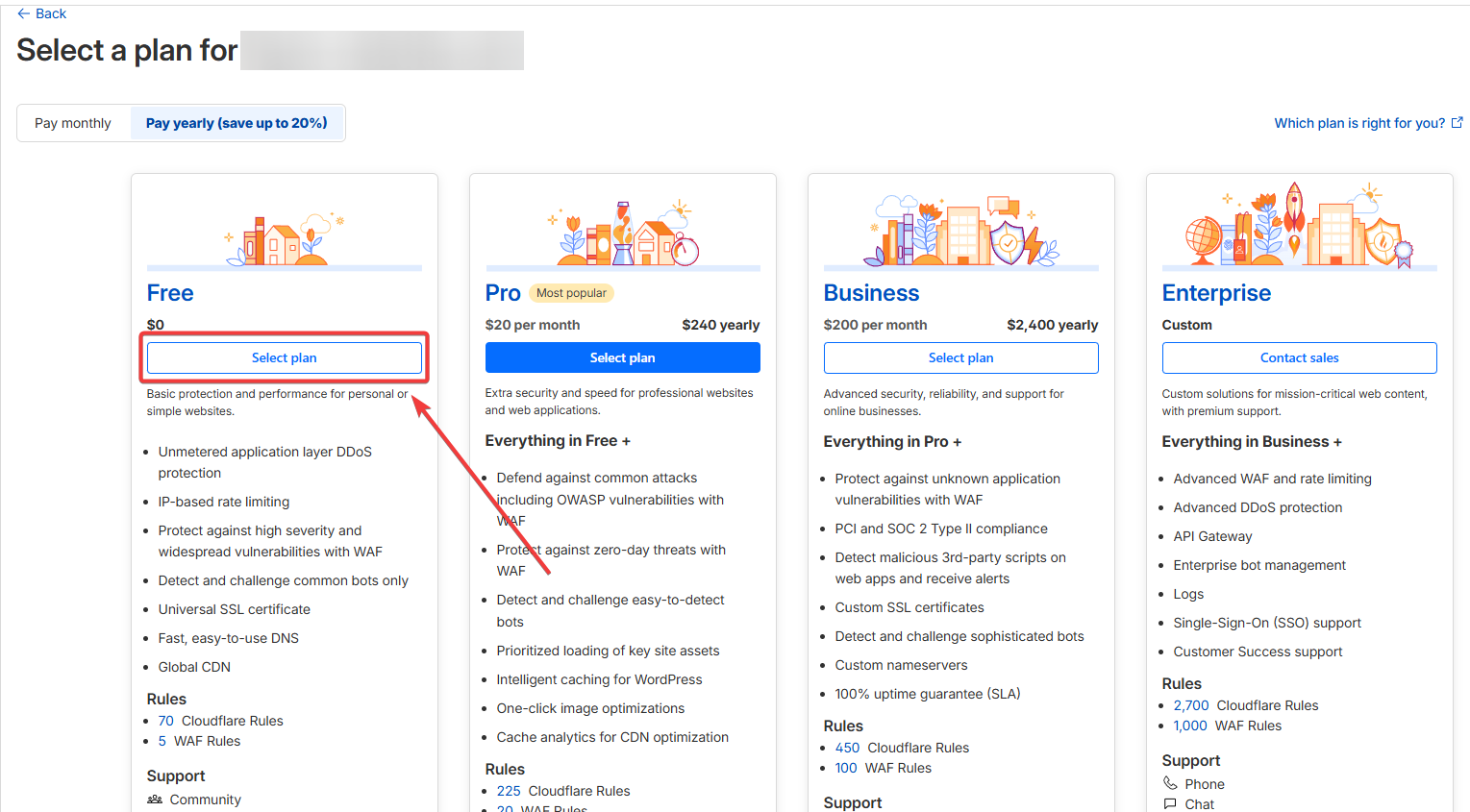Screen dimensions: 1470x812
Task: Click the Phone support icon
Action: [x=1170, y=783]
